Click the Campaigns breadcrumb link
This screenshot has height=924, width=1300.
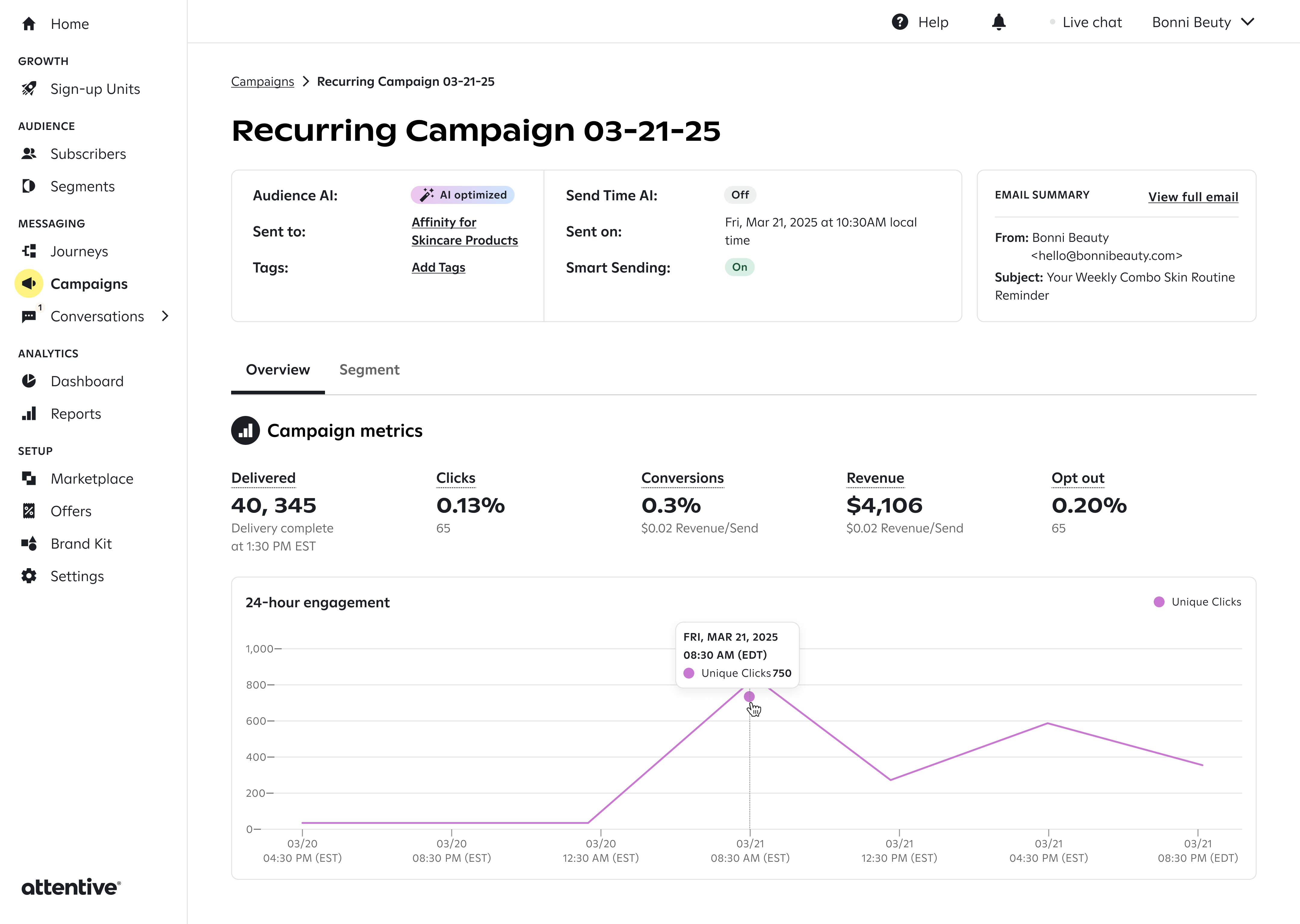point(262,82)
